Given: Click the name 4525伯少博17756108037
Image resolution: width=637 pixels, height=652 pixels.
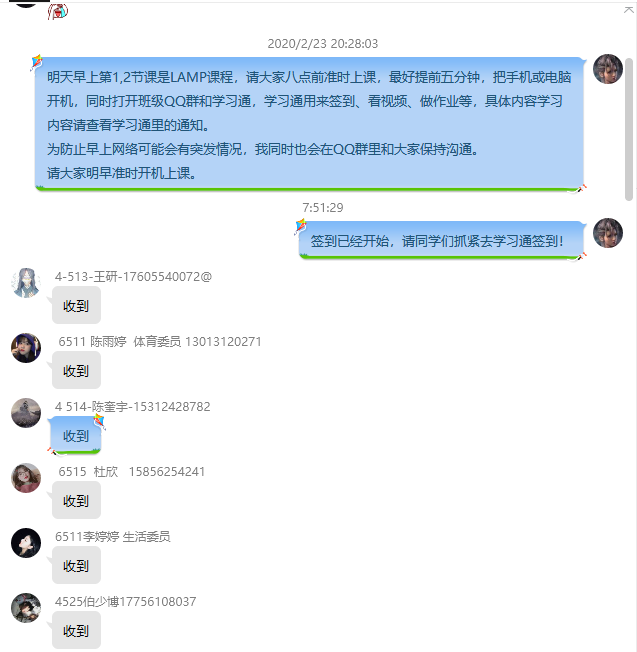Looking at the screenshot, I should coord(125,601).
